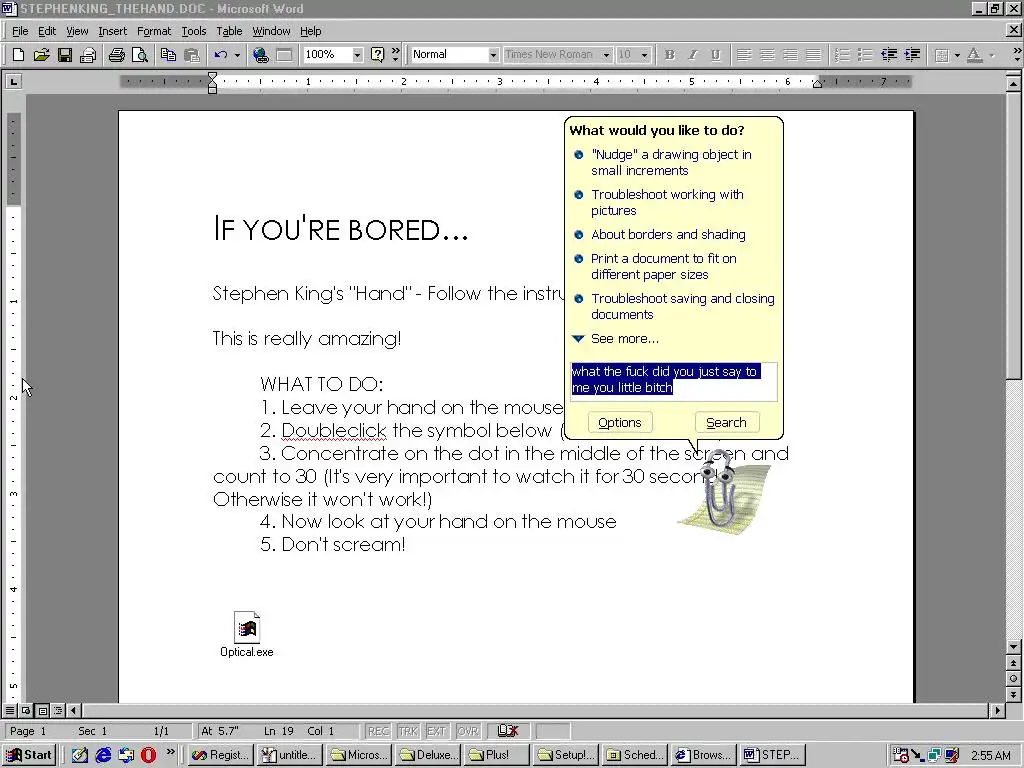Open the File menu

tap(20, 31)
